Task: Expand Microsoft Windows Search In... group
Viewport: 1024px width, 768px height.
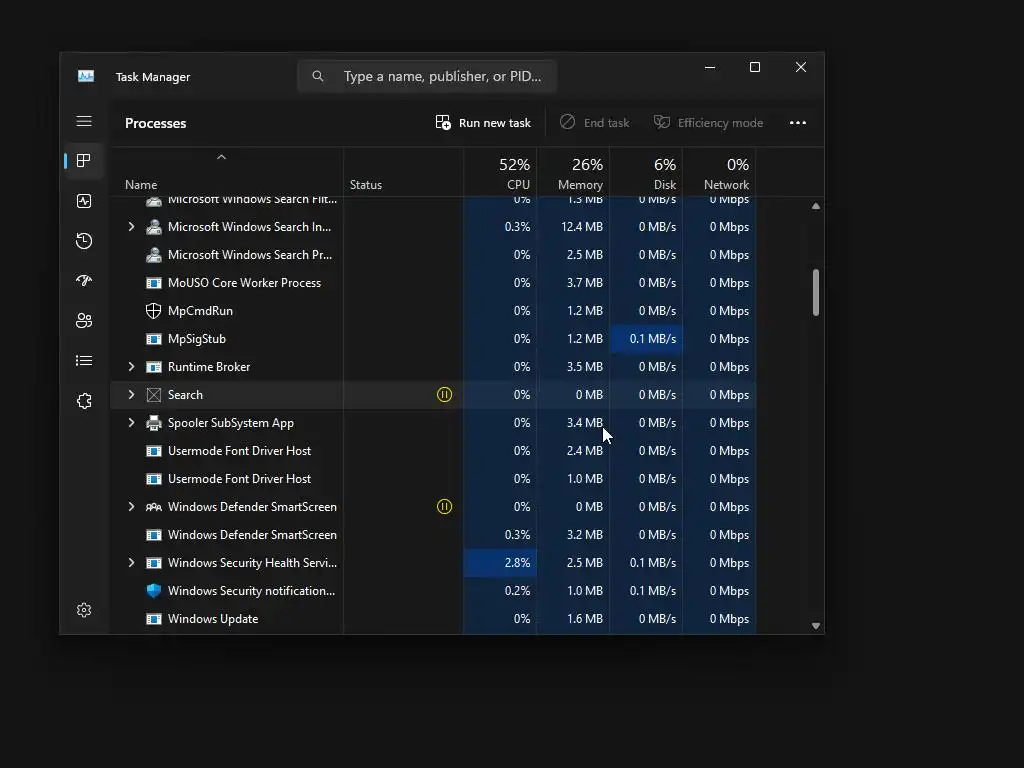Action: (131, 227)
